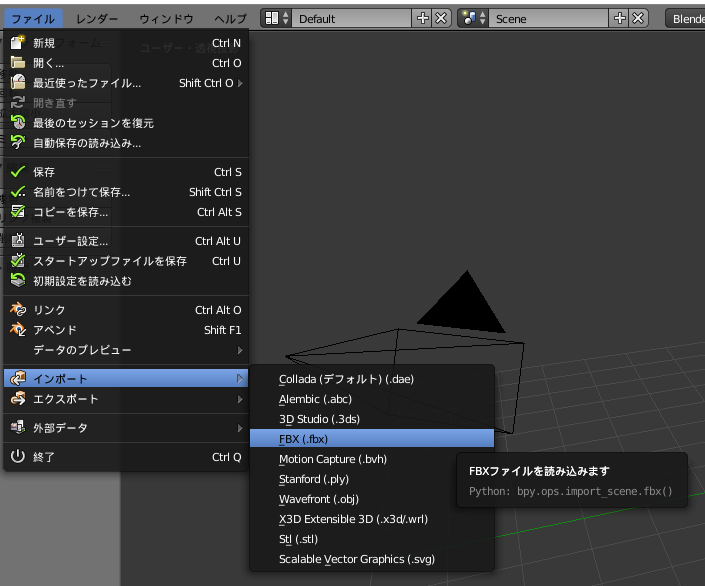Expand the 最近使ったファイル submenu arrow
The height and width of the screenshot is (586, 705).
240,83
